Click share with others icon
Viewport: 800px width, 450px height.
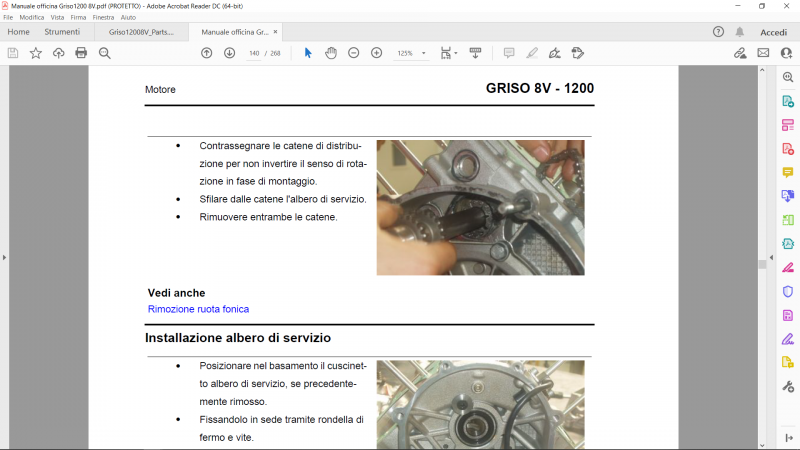[x=786, y=53]
